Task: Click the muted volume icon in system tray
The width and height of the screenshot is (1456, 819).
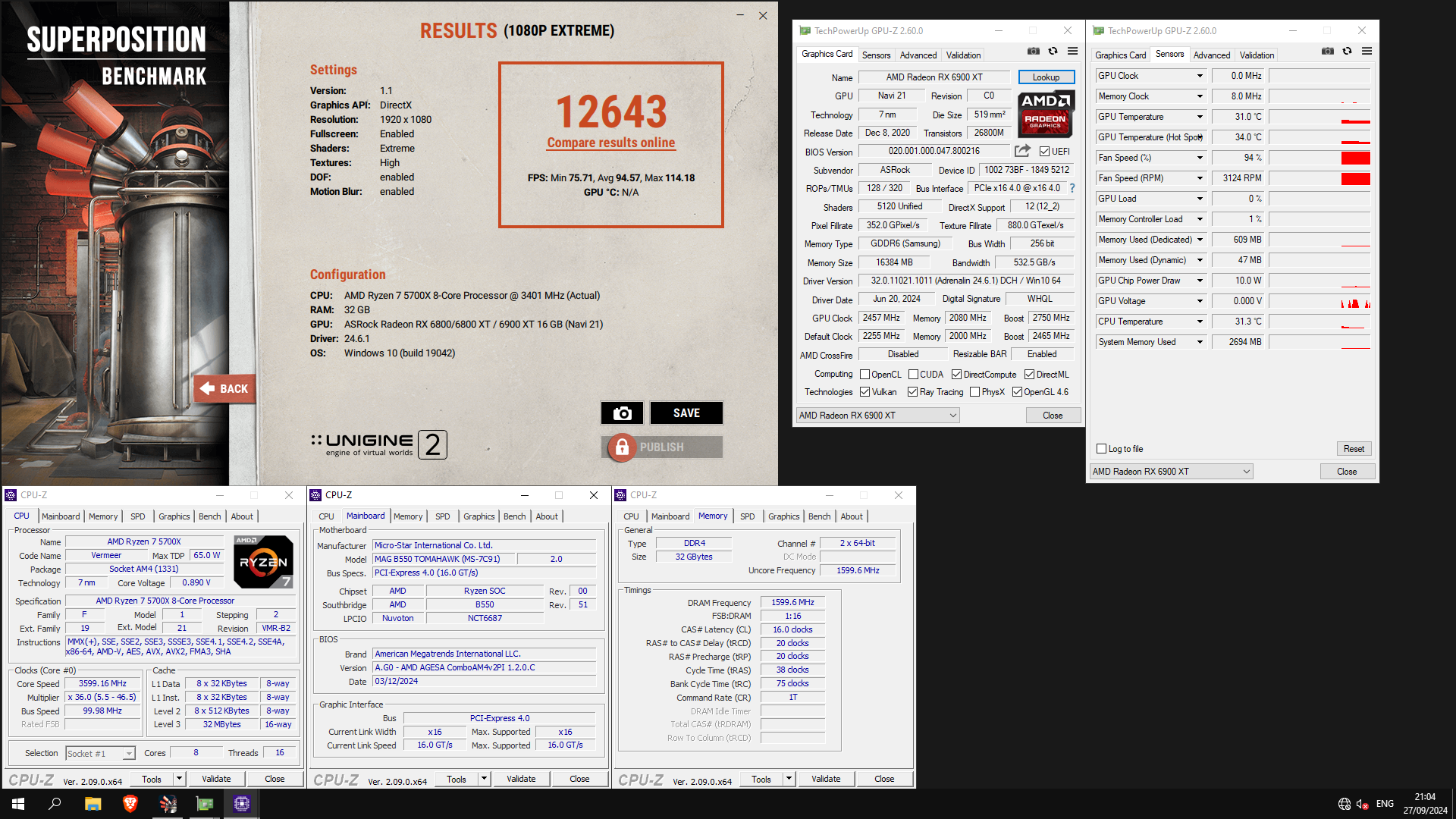Action: [x=1362, y=804]
